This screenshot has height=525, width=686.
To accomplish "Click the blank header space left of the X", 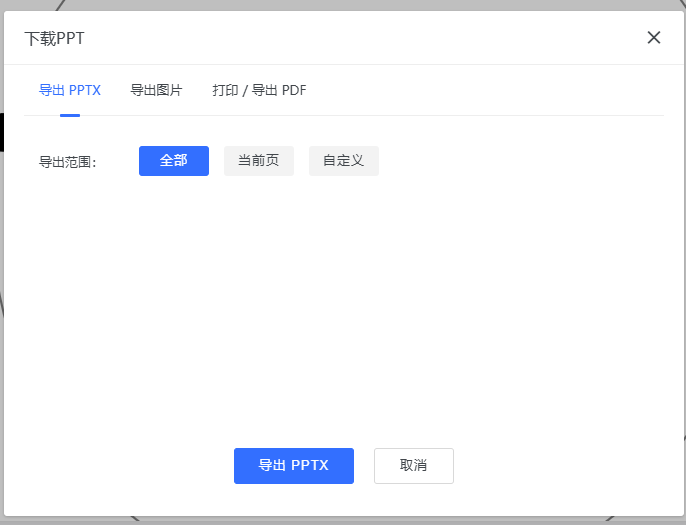I will point(400,38).
